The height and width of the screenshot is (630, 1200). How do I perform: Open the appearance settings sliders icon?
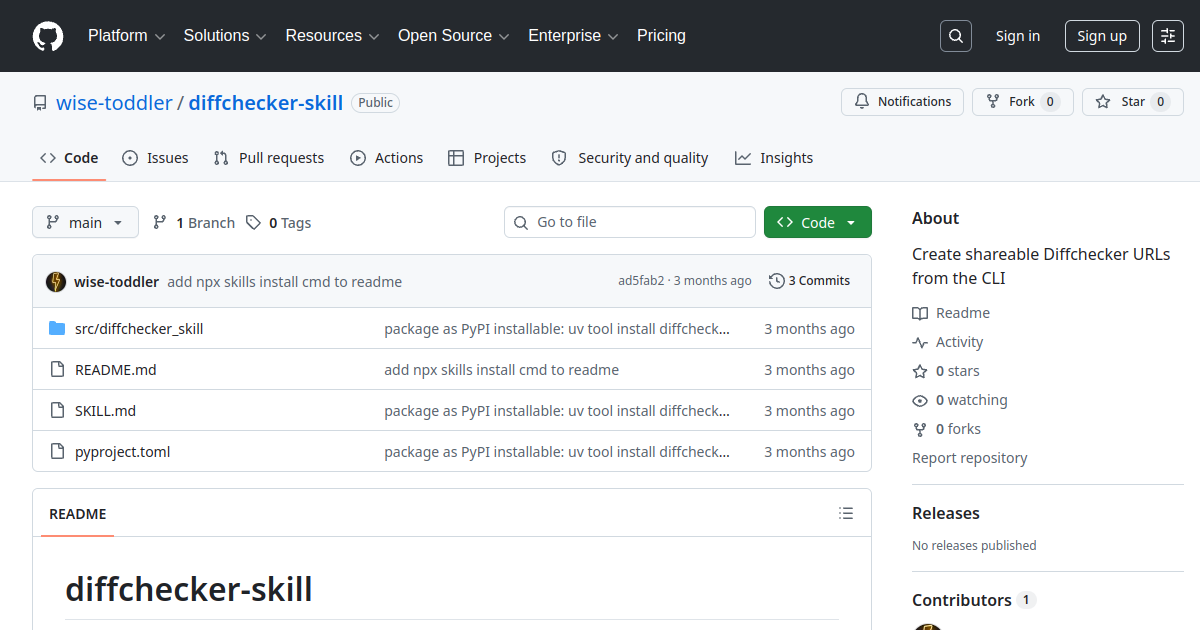[1168, 36]
